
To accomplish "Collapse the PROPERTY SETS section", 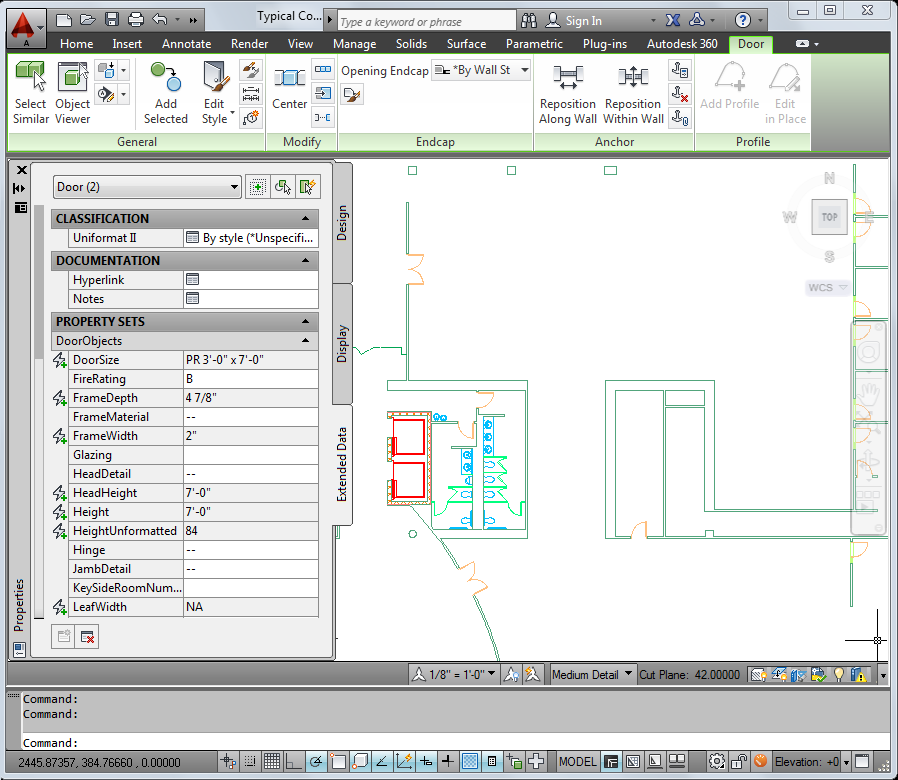I will coord(305,321).
